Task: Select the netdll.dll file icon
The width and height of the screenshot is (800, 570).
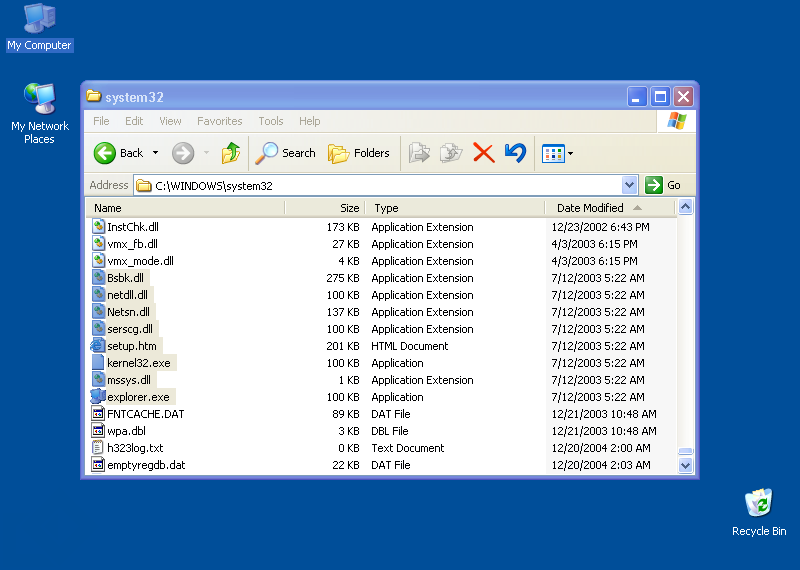Action: 98,294
